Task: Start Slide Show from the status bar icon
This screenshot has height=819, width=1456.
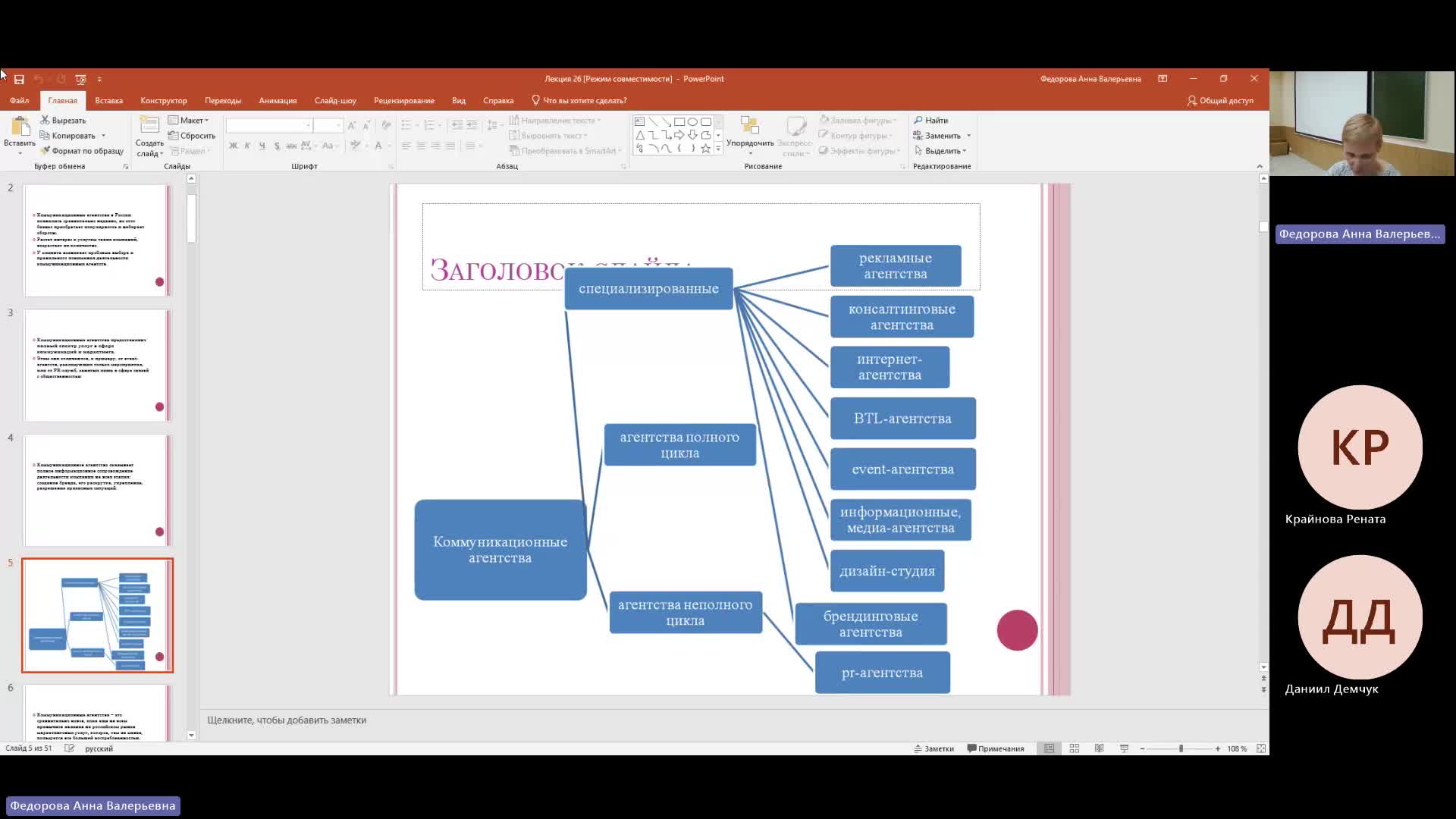Action: coord(1124,748)
